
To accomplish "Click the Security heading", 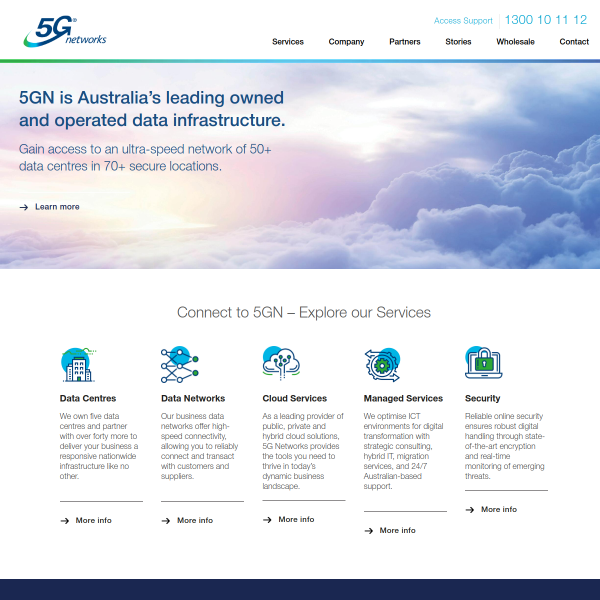I will 482,398.
